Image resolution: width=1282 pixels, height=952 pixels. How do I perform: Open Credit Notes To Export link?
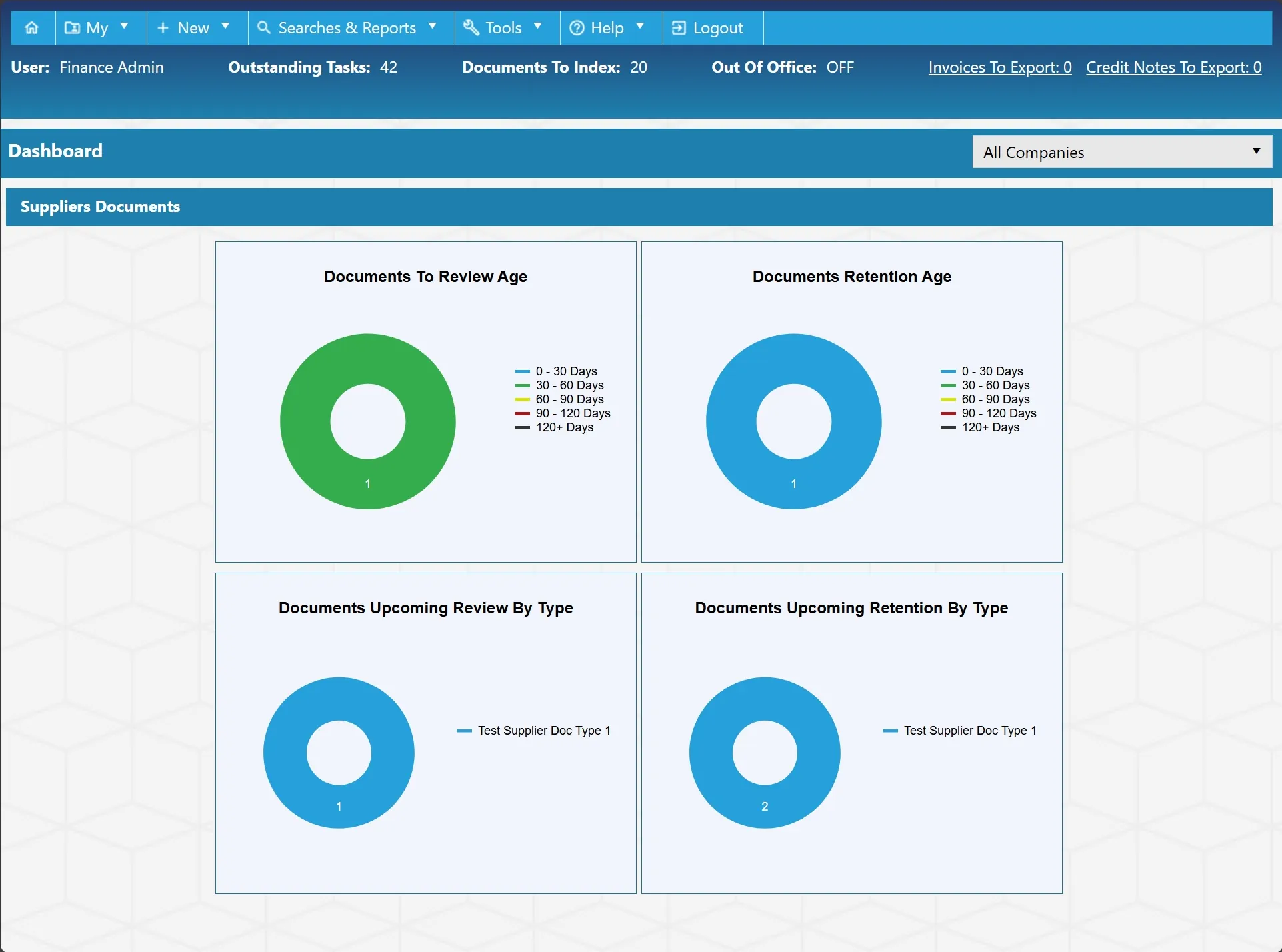(x=1174, y=67)
